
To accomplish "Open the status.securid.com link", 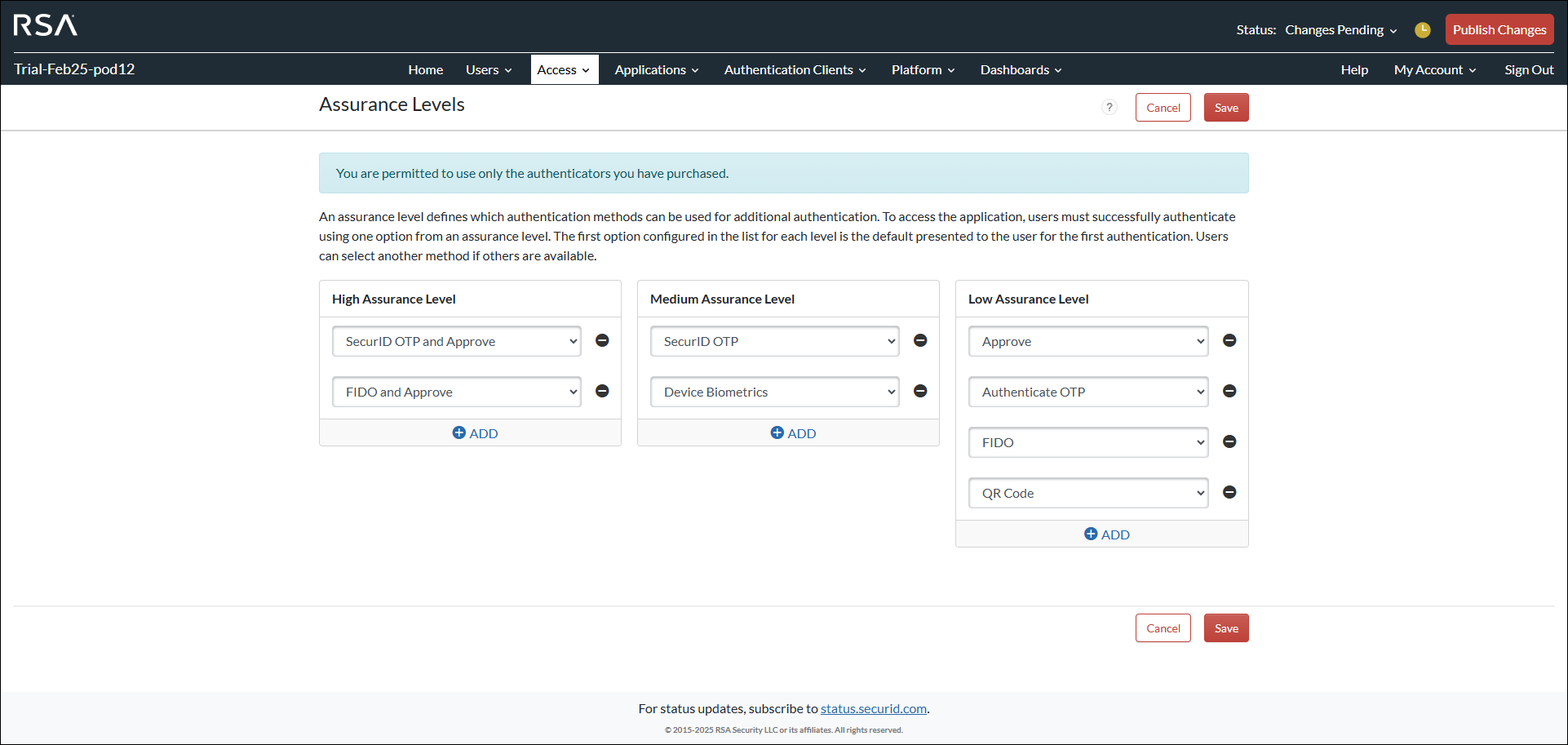I will 873,709.
